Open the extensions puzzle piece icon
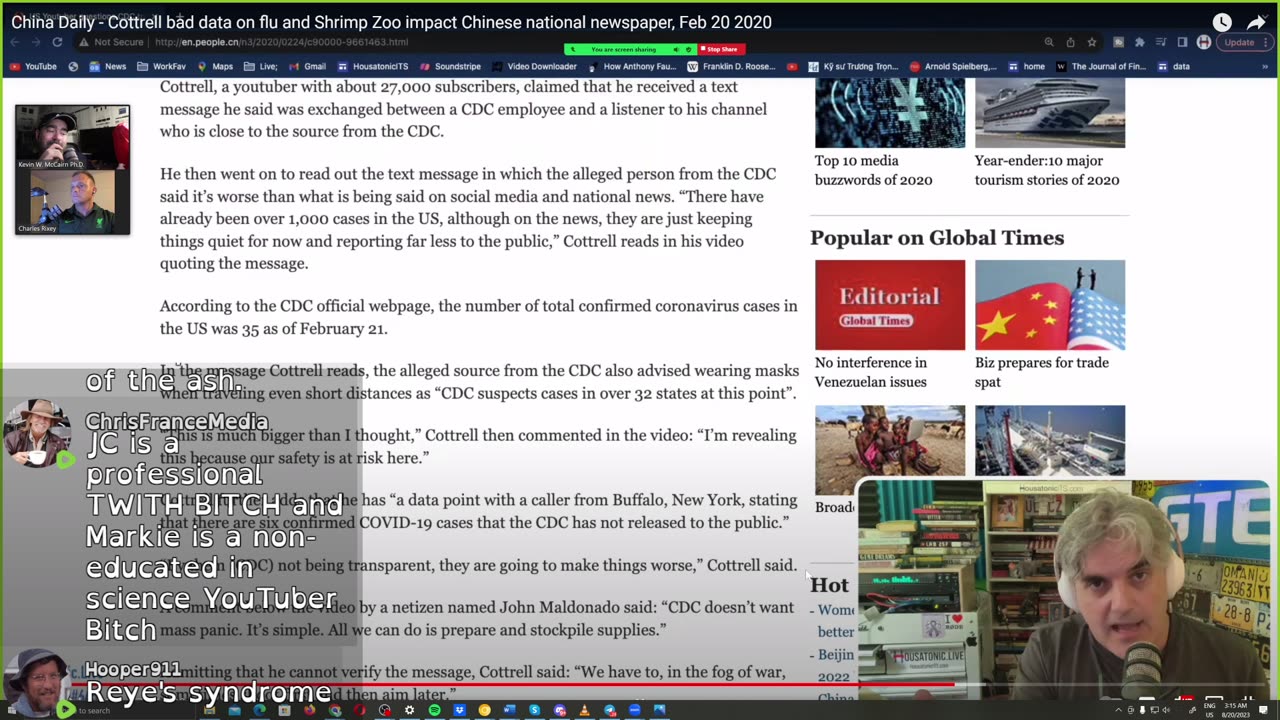 (1139, 42)
